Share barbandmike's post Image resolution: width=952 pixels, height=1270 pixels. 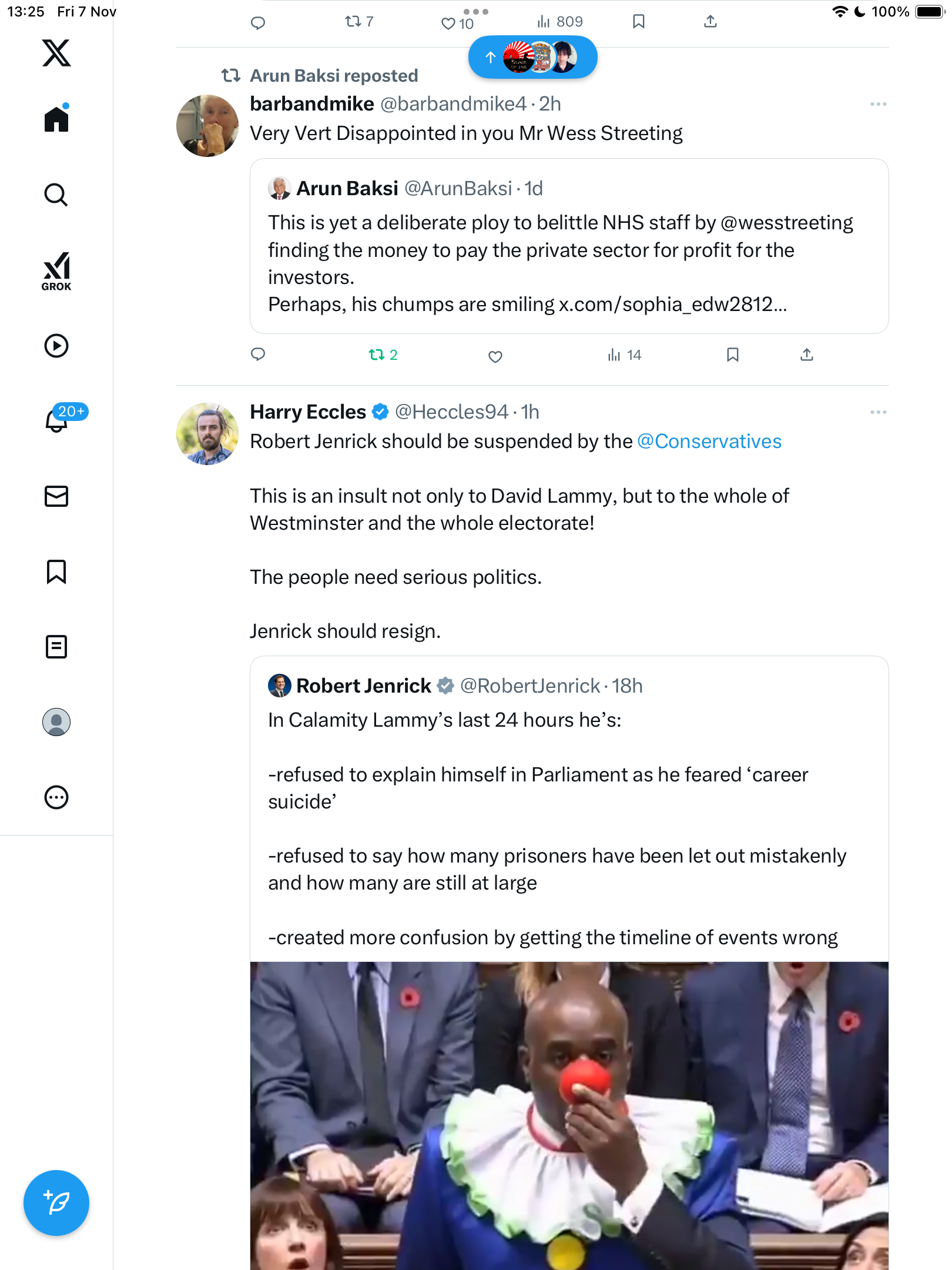coord(806,355)
